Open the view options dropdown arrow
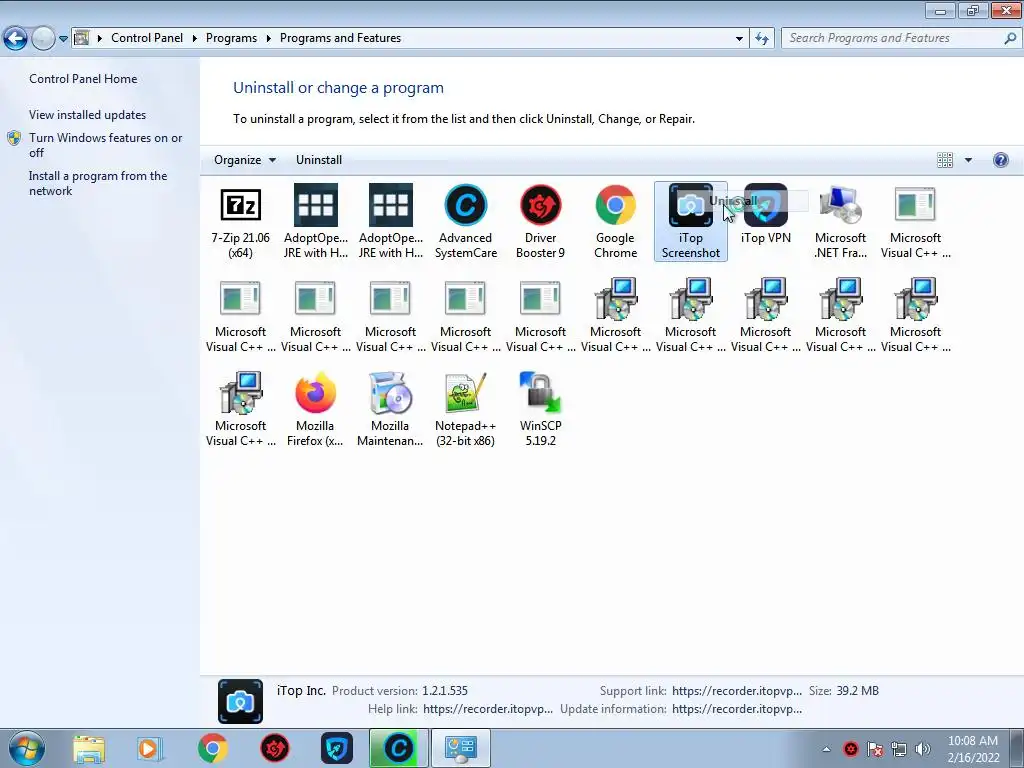The height and width of the screenshot is (768, 1024). pos(968,160)
